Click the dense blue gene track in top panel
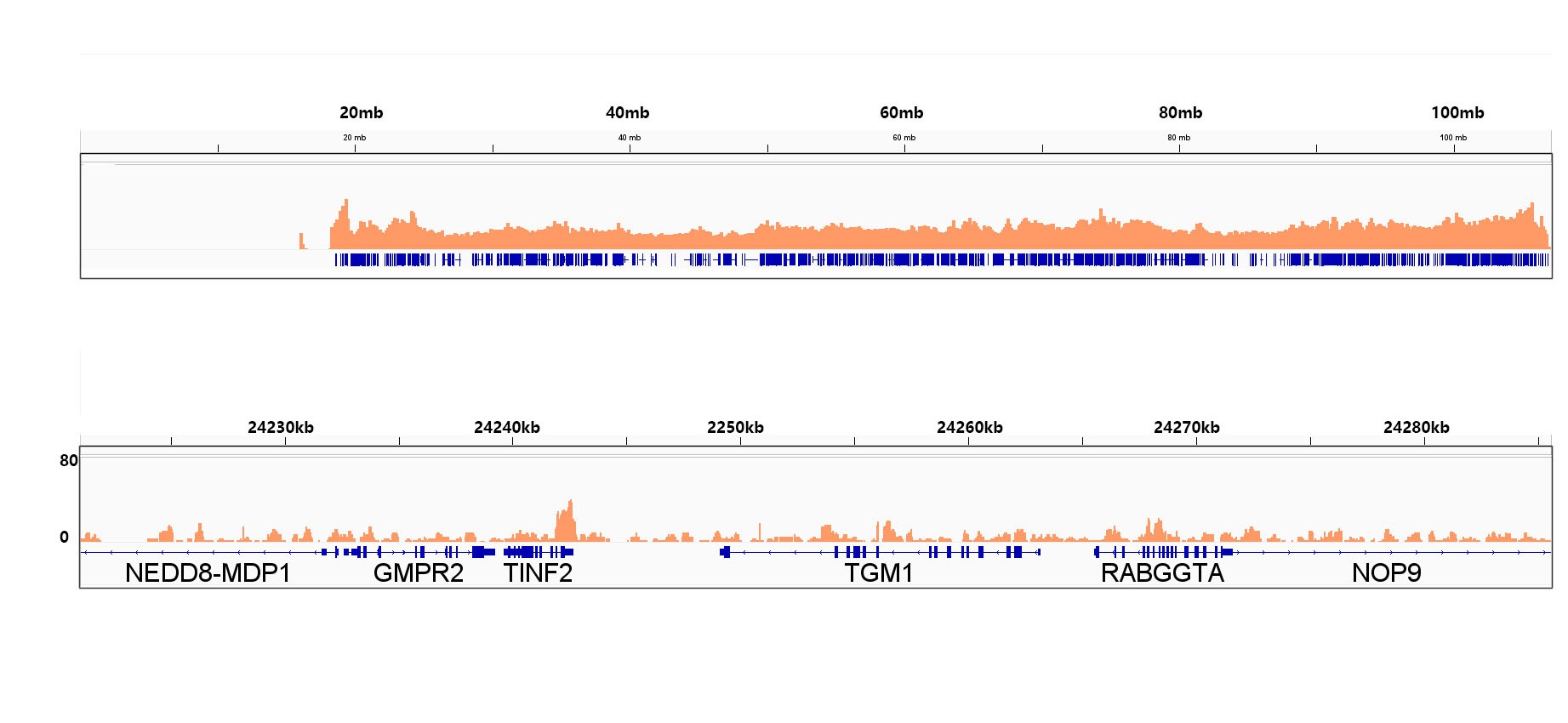This screenshot has height=723, width=1568. (x=936, y=259)
